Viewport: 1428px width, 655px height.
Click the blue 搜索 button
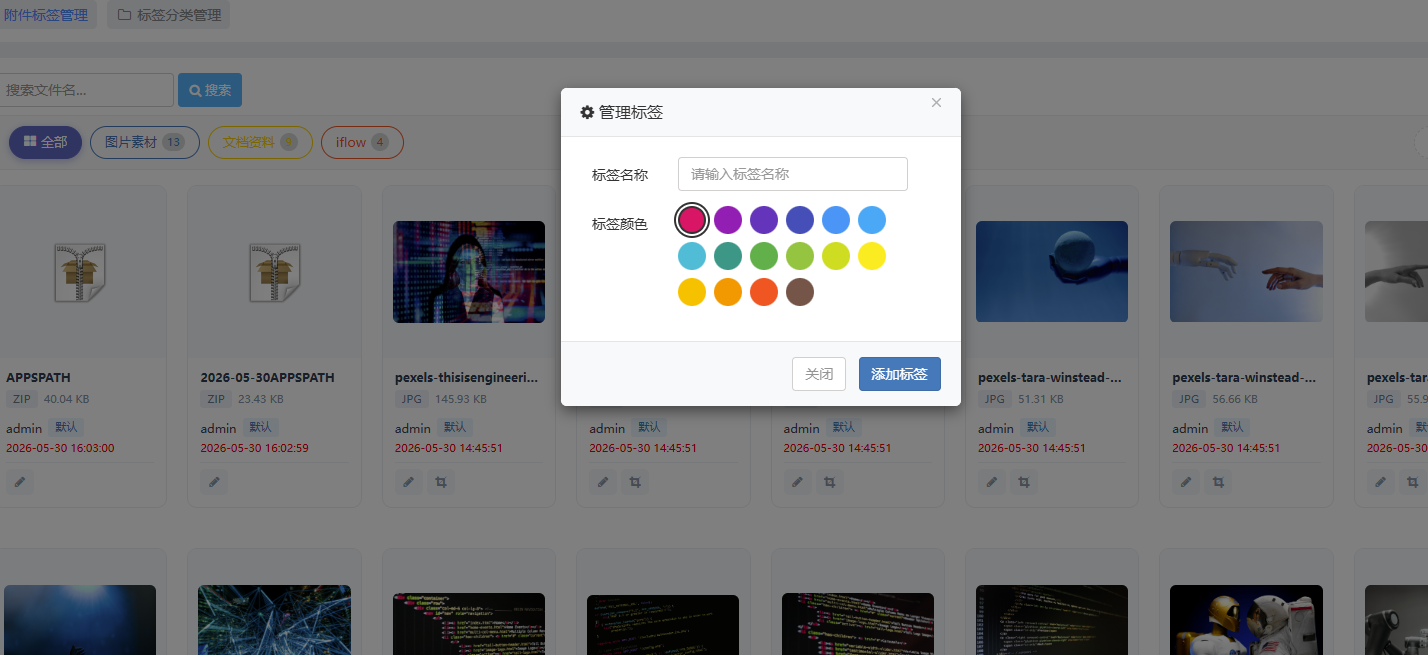(210, 90)
